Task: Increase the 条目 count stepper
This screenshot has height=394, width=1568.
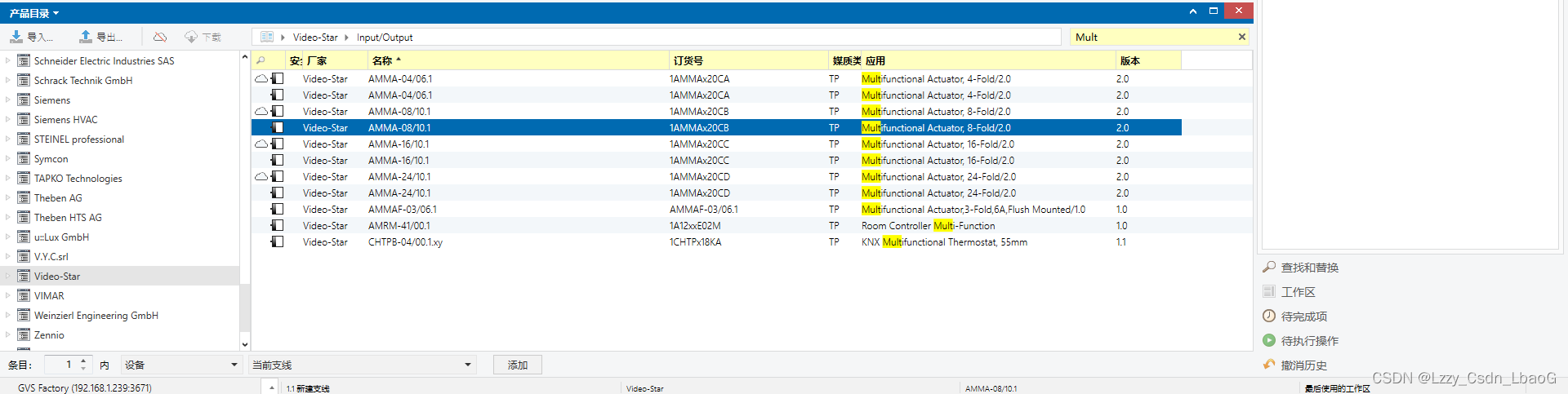Action: coord(83,361)
